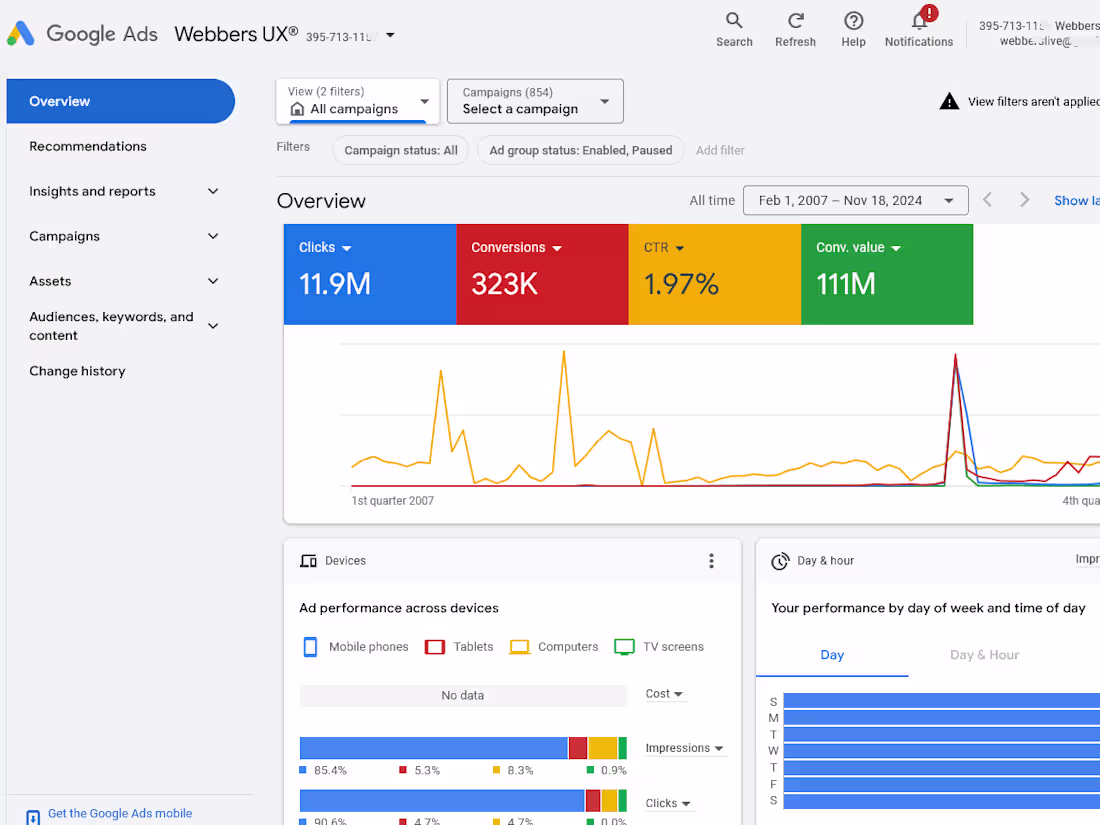The width and height of the screenshot is (1100, 825).
Task: Click 'Add filter'
Action: coord(720,149)
